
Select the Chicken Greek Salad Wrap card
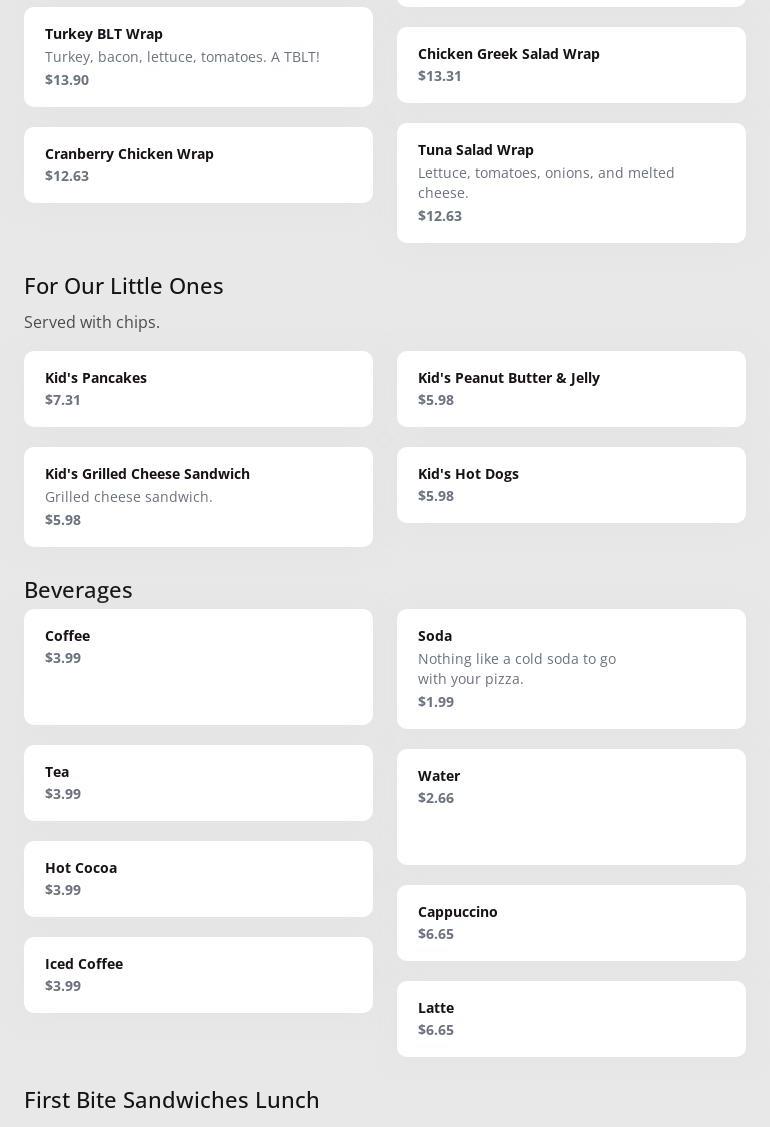571,65
